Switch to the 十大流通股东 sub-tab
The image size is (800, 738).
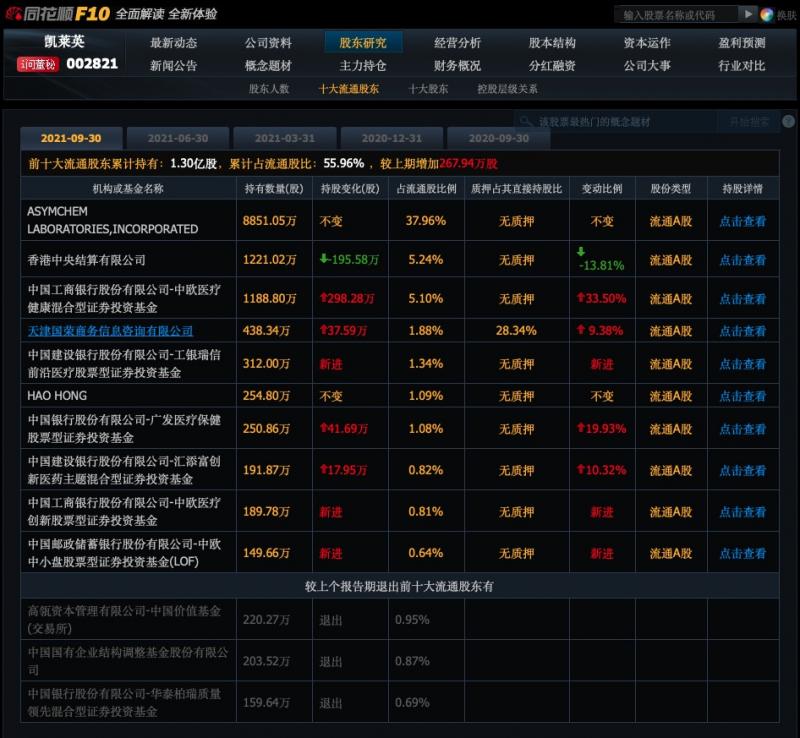348,89
